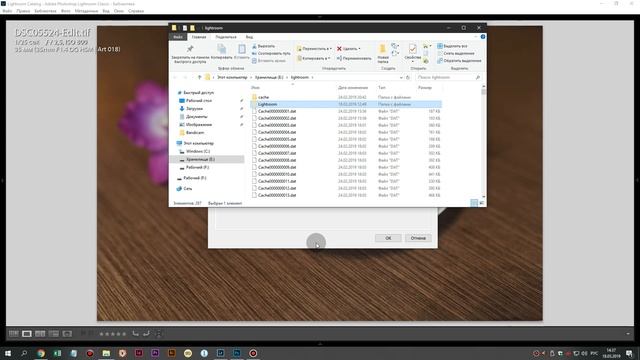Image resolution: width=640 pixels, height=360 pixels.
Task: Click the Отмена button in the dialog
Action: click(418, 238)
